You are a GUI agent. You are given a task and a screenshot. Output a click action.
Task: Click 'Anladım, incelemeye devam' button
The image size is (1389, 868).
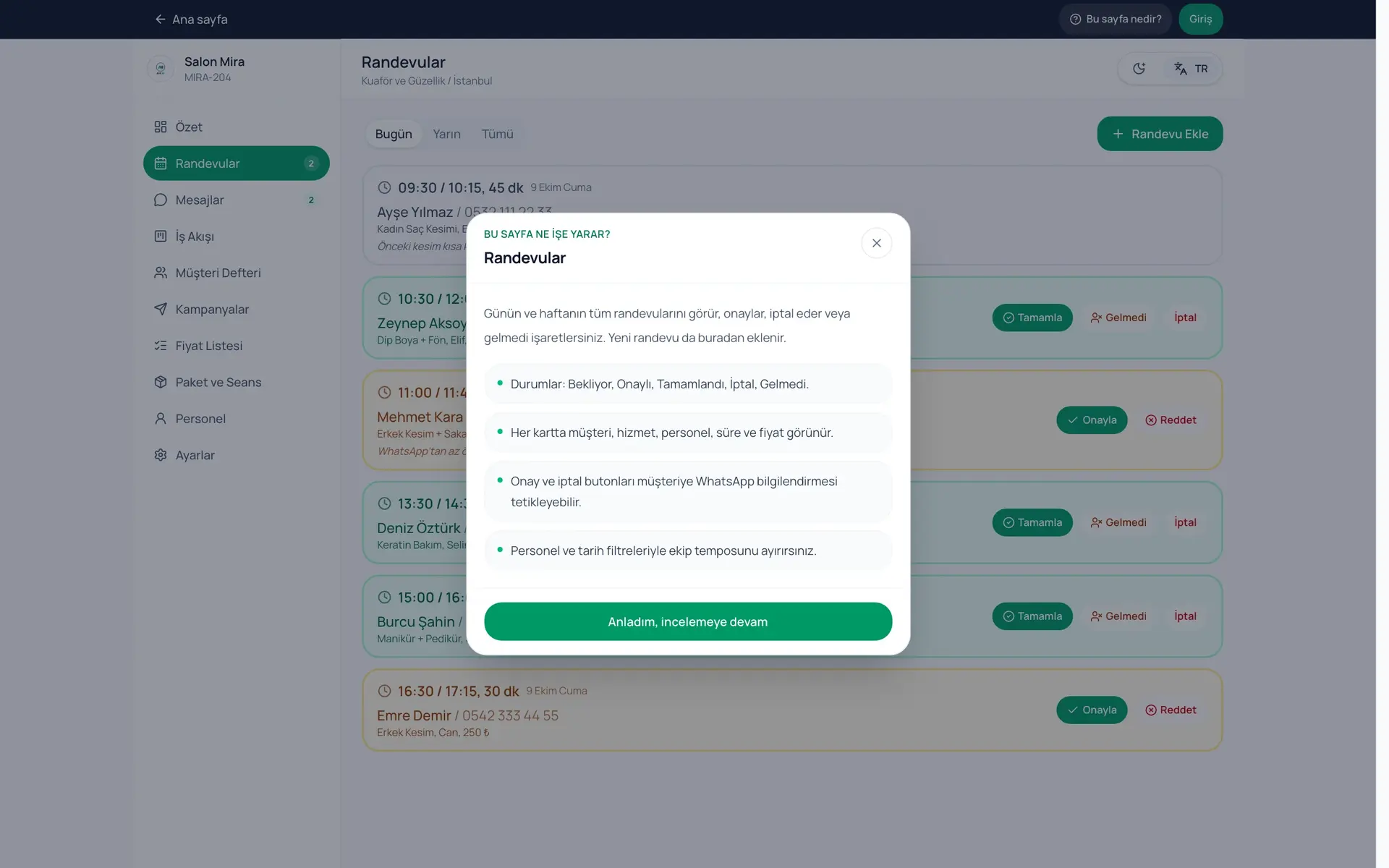(687, 621)
